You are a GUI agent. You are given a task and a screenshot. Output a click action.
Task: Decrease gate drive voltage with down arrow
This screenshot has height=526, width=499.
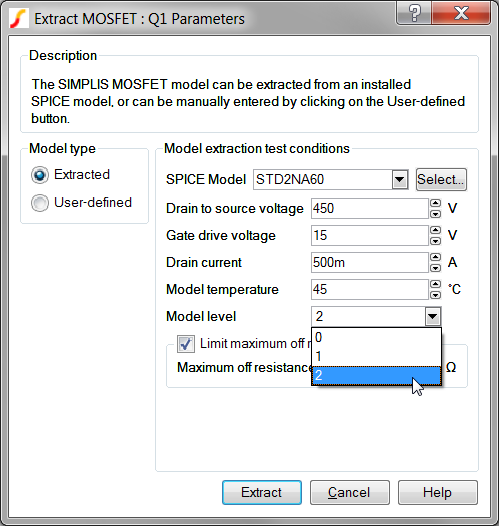click(x=435, y=241)
